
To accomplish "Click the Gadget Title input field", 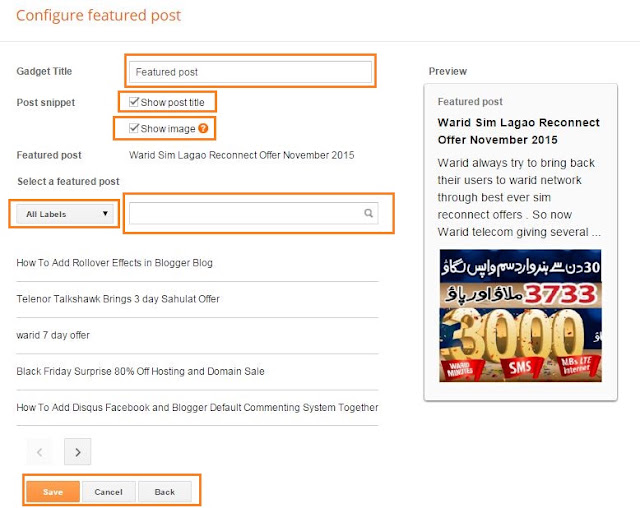I will point(250,72).
